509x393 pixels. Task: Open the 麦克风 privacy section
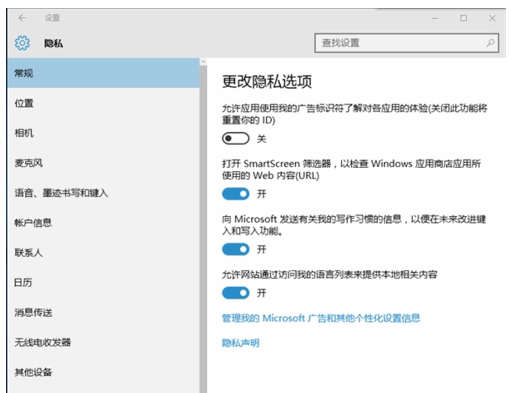[x=103, y=163]
